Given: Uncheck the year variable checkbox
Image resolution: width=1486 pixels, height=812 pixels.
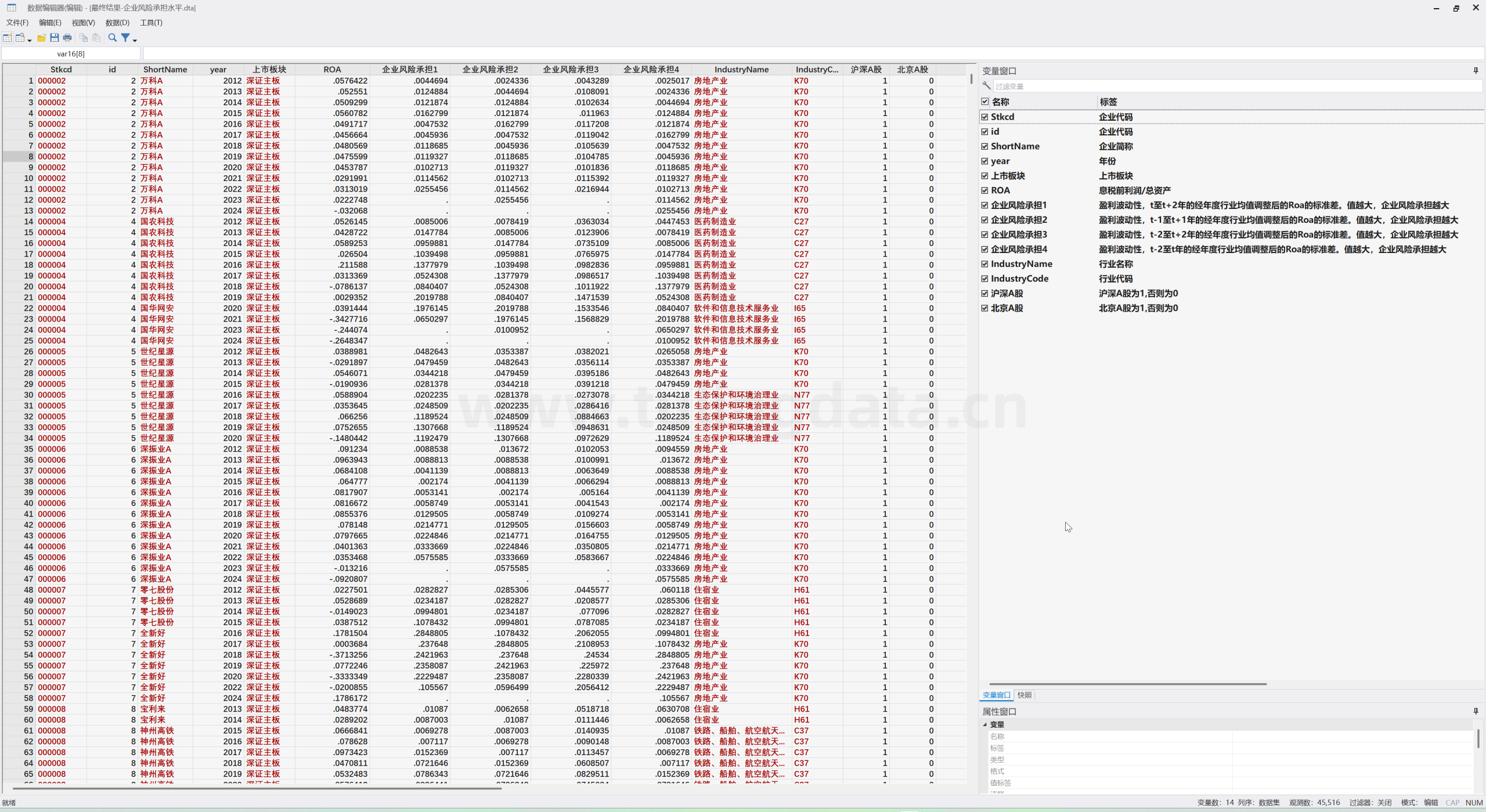Looking at the screenshot, I should (x=985, y=161).
